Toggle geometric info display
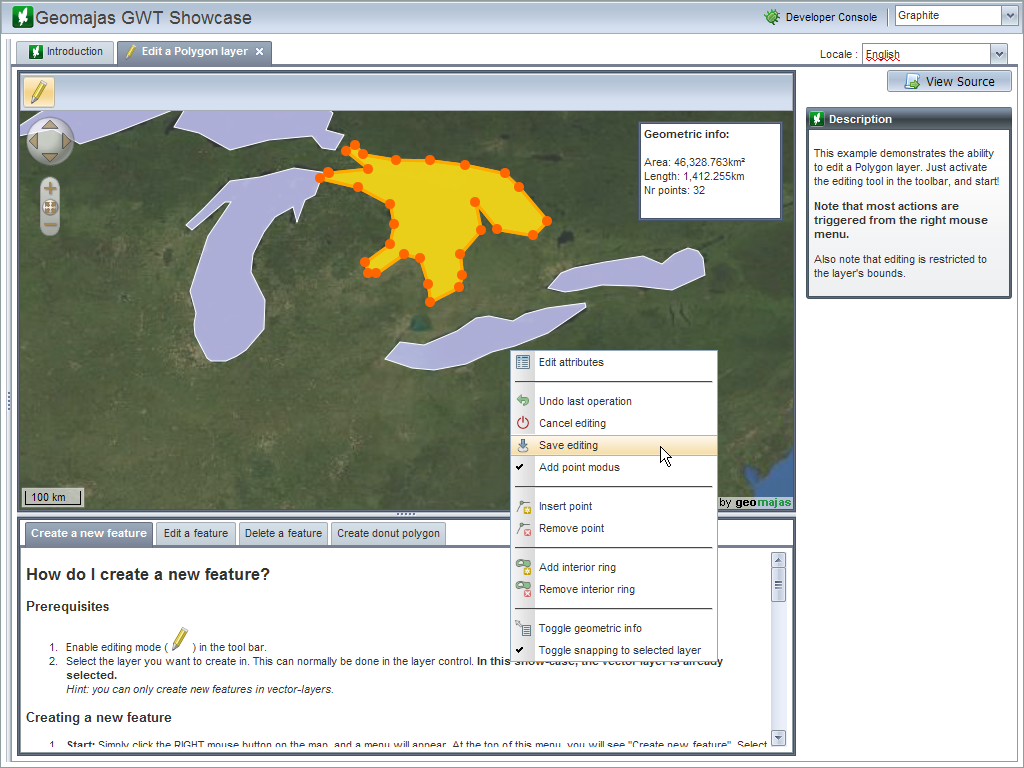Screen dimensions: 1024x768 pos(590,628)
